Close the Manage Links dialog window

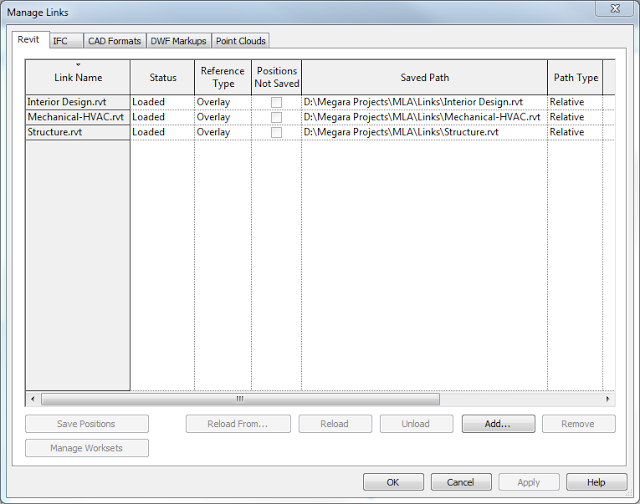point(615,9)
